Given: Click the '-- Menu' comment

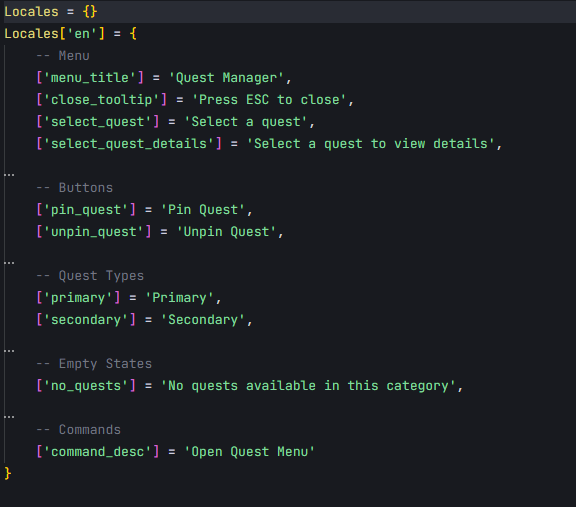Looking at the screenshot, I should pyautogui.click(x=63, y=56).
